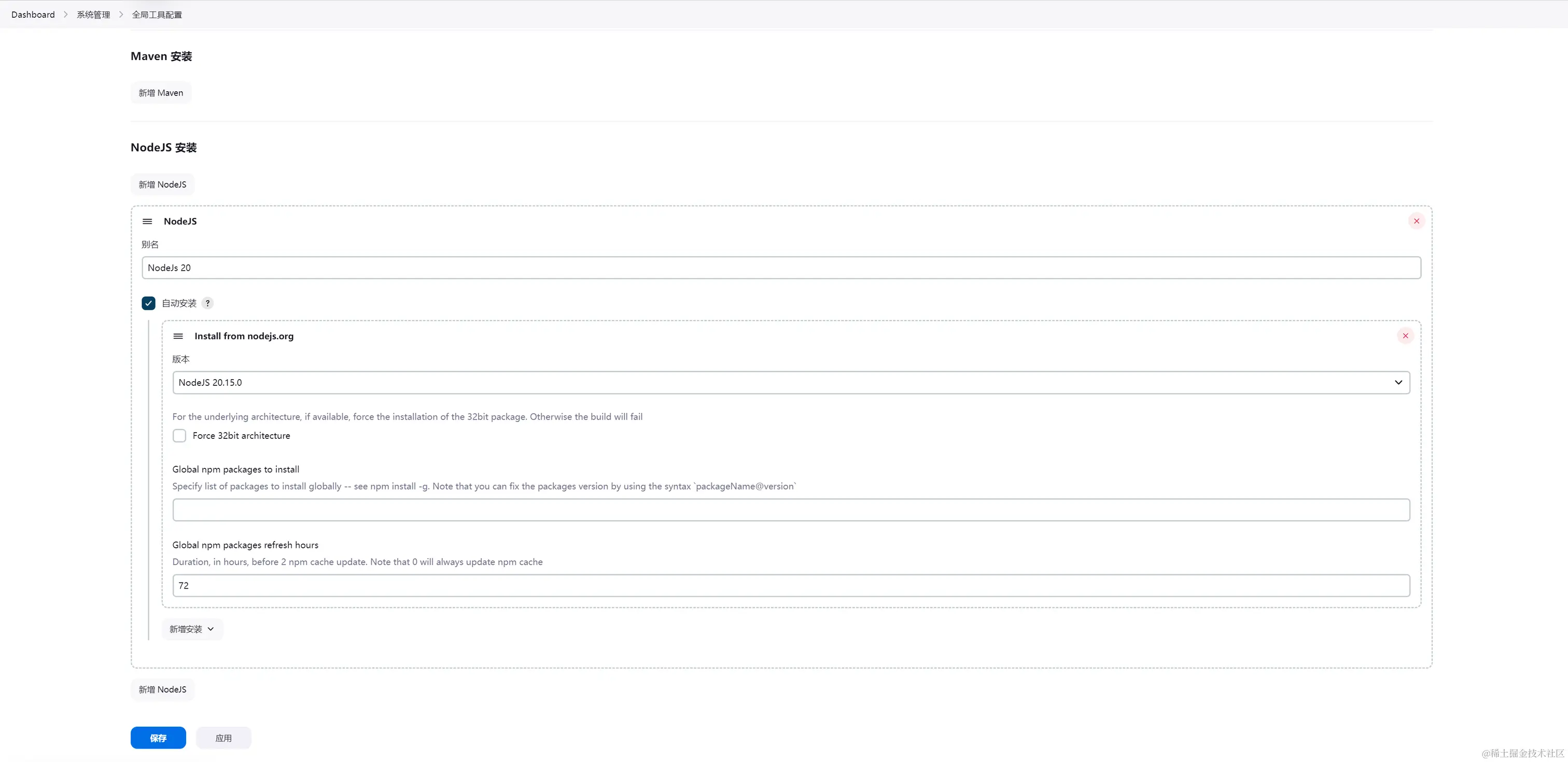The image size is (1568, 762).
Task: Click the NodeJS drag handle icon
Action: coord(147,221)
